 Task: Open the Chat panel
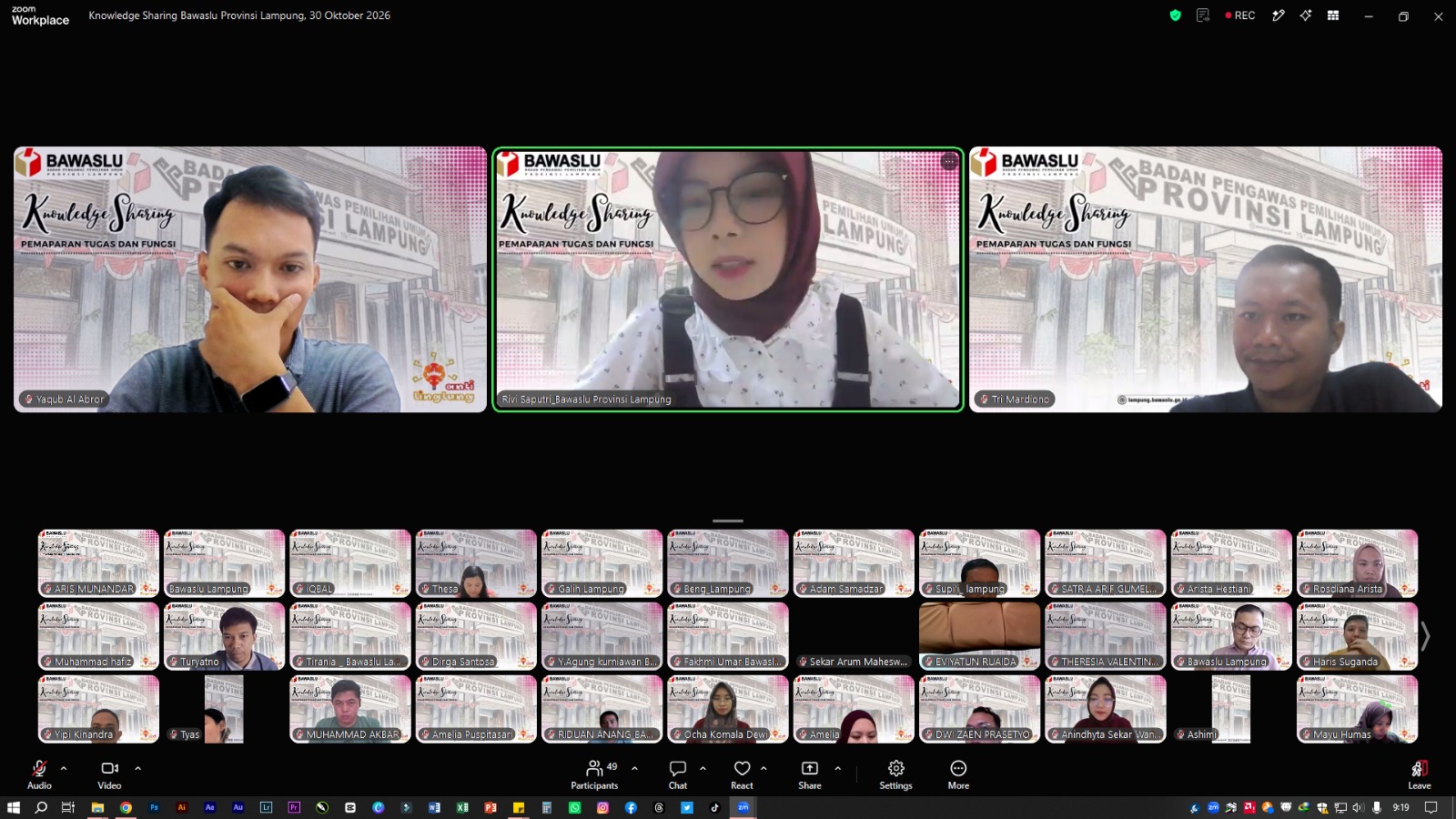click(678, 774)
